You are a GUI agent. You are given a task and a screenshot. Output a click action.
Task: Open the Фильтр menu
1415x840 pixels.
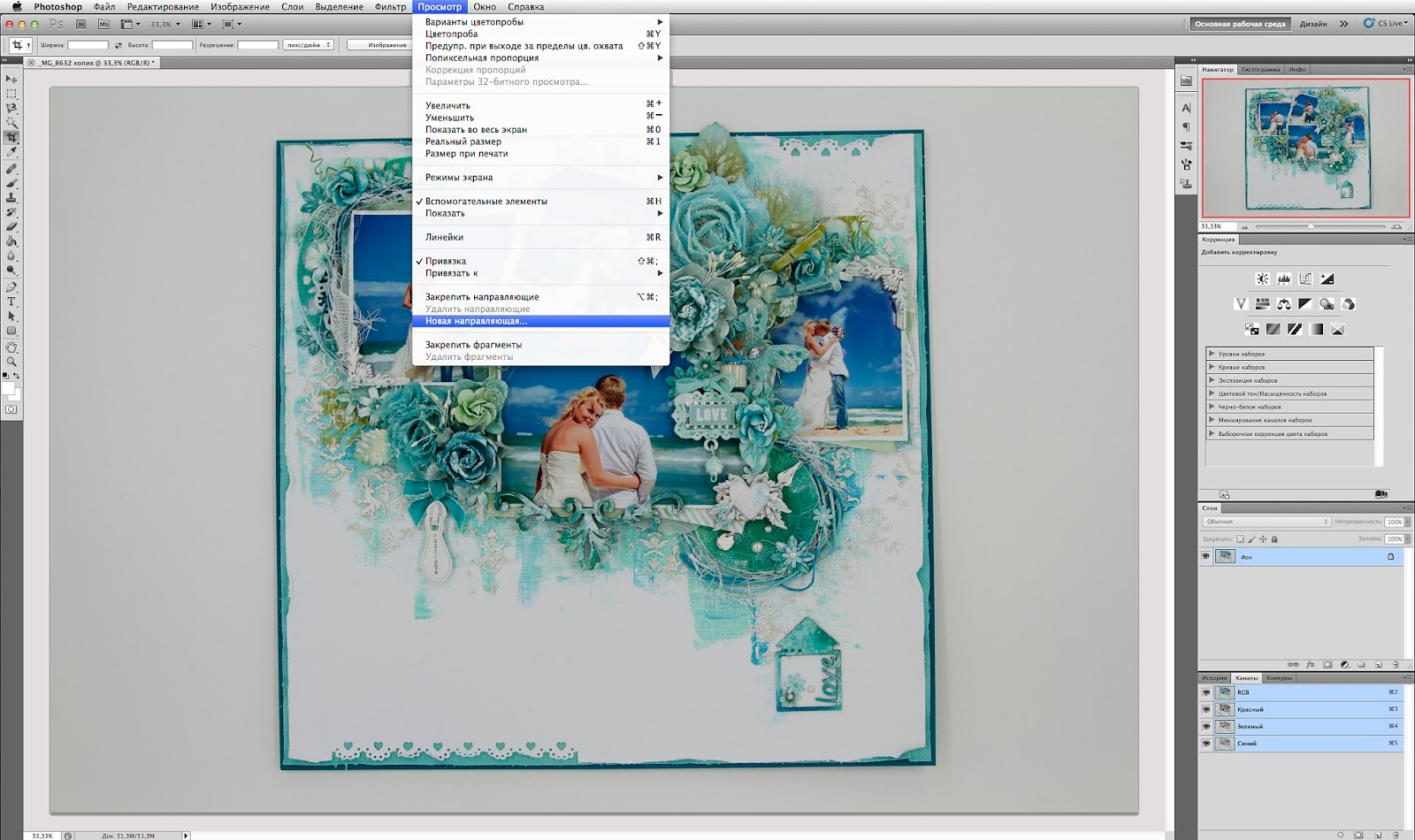(x=390, y=7)
